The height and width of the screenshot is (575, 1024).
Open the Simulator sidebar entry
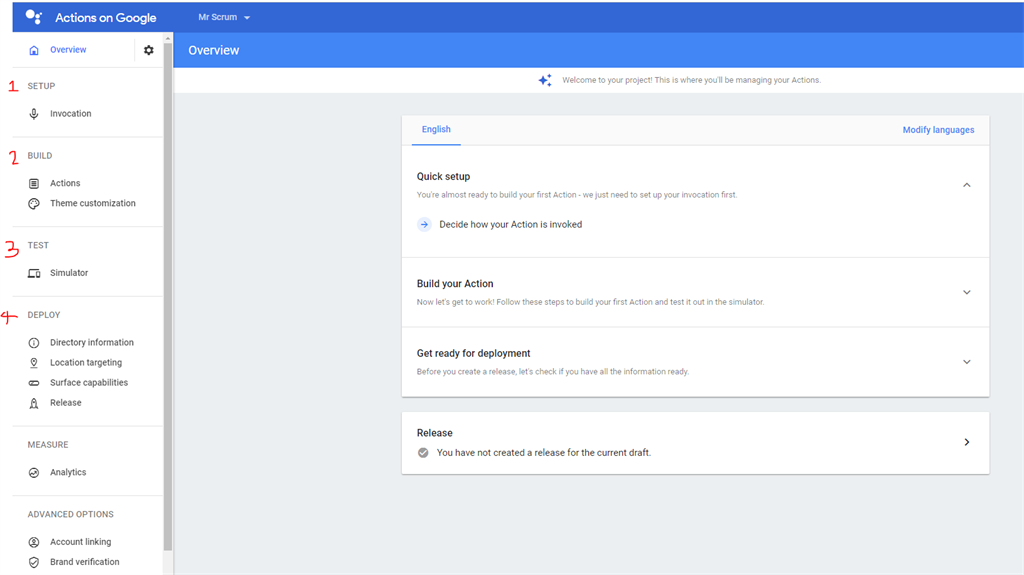tap(69, 272)
